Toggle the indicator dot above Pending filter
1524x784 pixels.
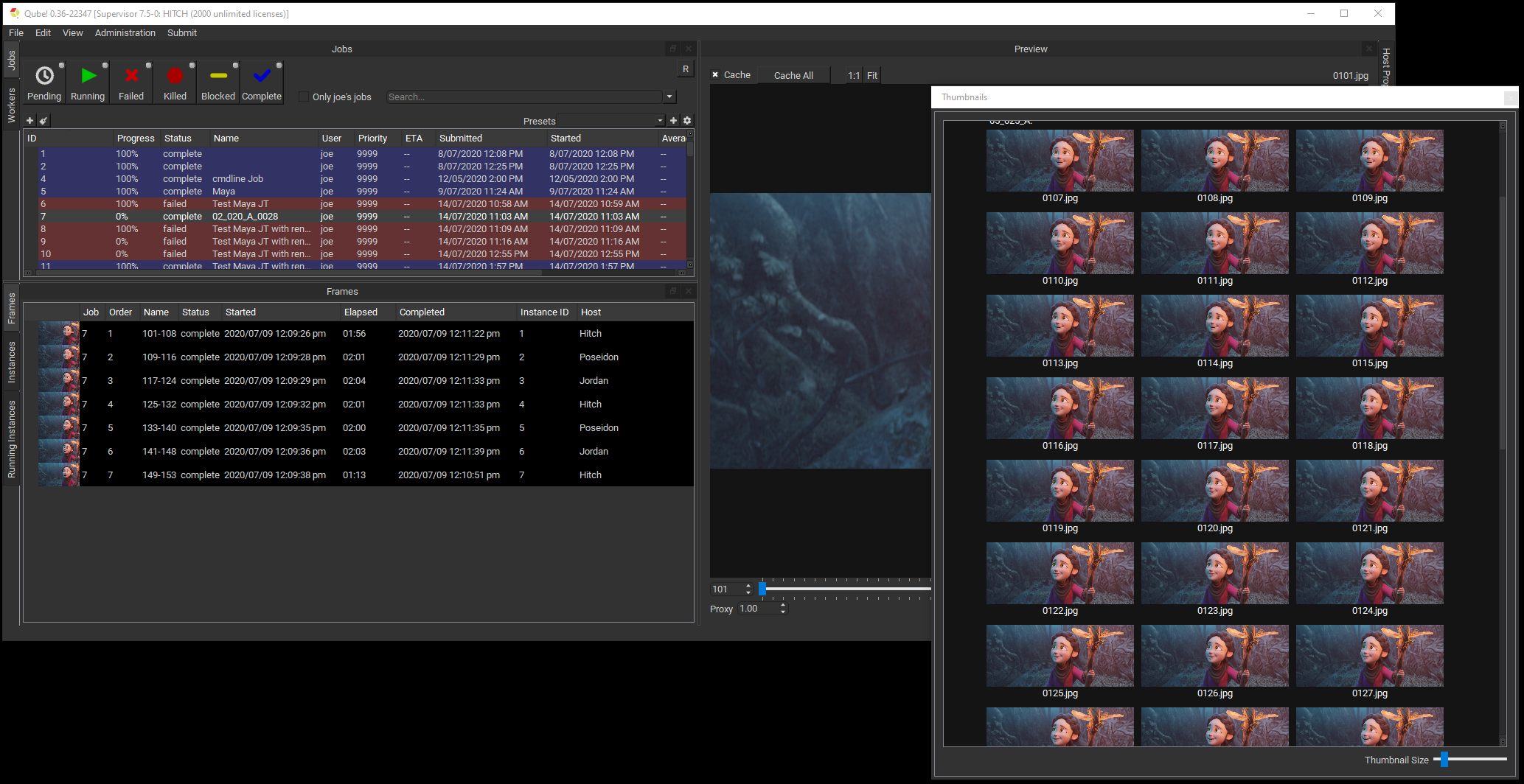(61, 64)
